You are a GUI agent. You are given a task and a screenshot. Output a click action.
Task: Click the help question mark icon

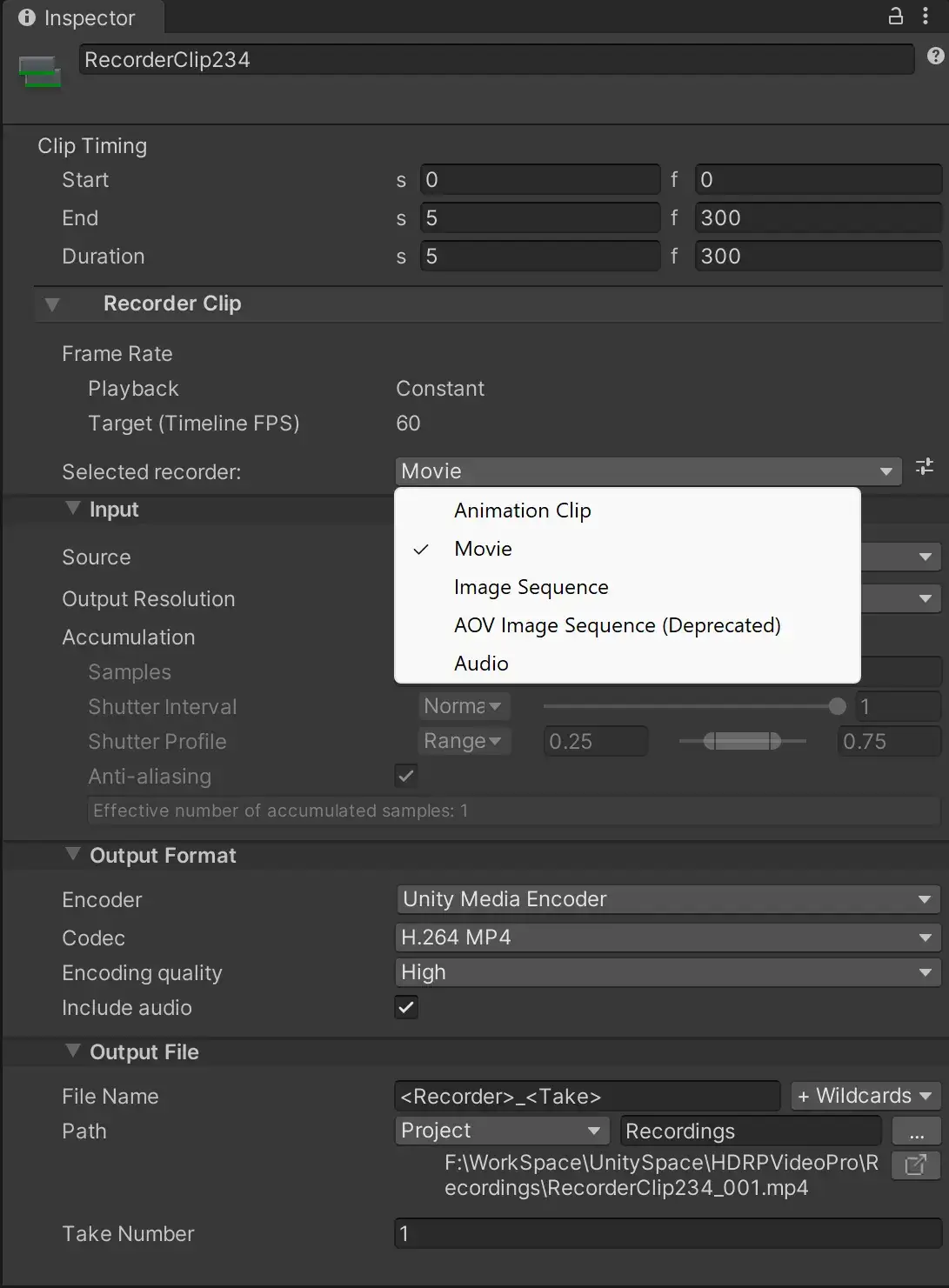click(935, 57)
